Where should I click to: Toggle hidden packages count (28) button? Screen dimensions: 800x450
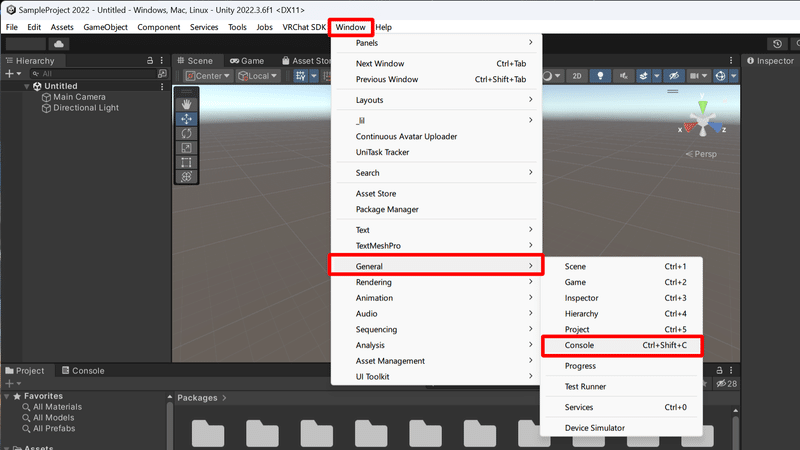[x=727, y=384]
